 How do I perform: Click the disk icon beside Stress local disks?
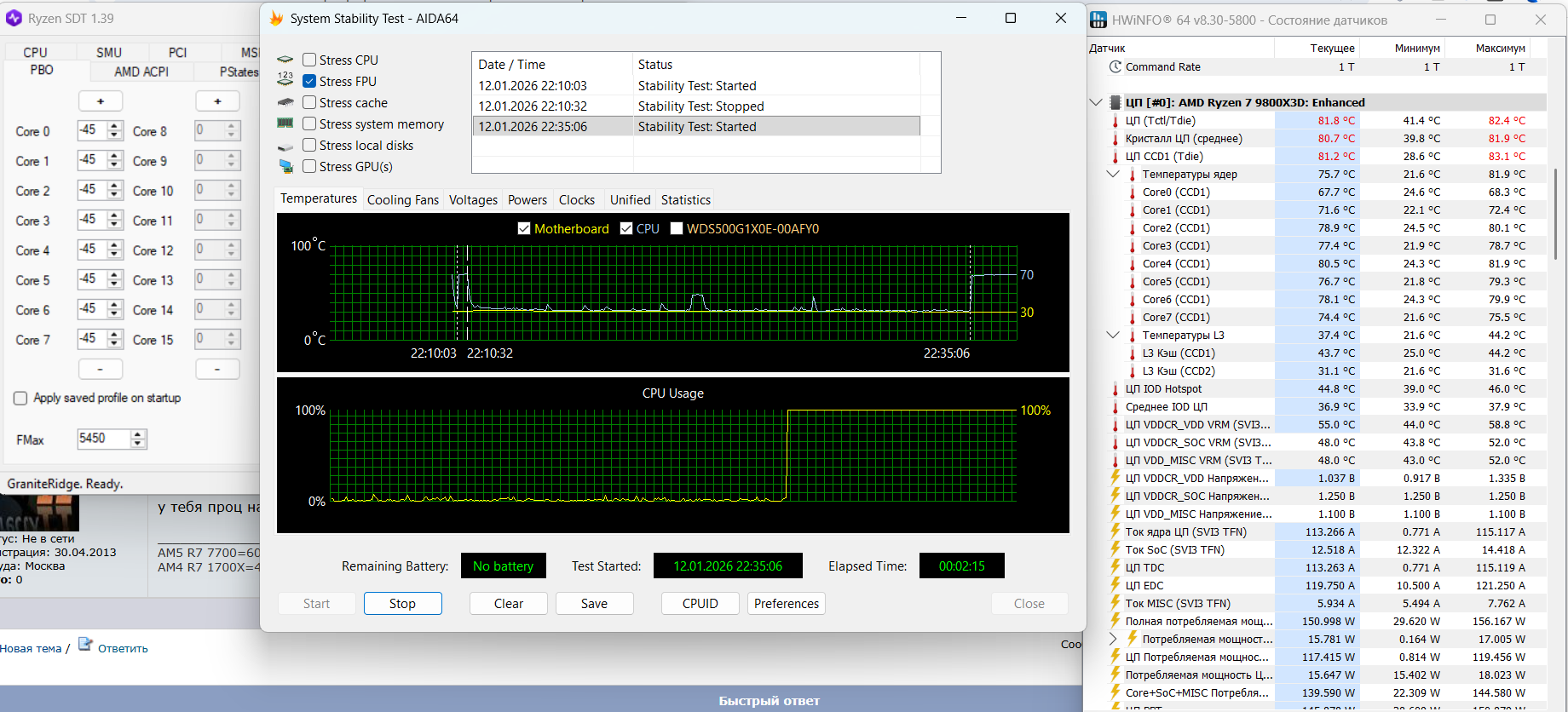point(285,146)
